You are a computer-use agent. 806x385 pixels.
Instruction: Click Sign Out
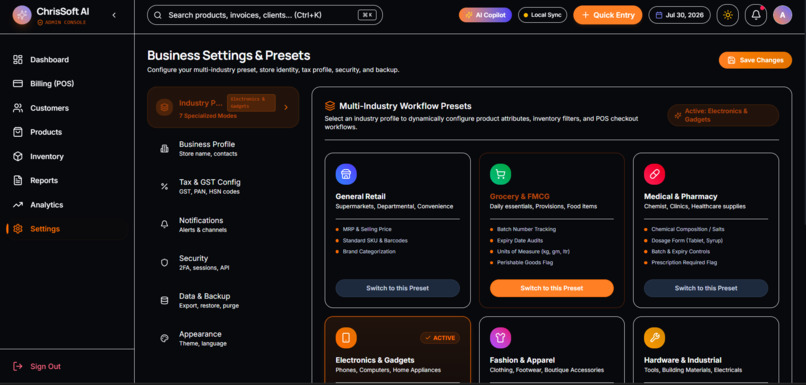click(37, 366)
